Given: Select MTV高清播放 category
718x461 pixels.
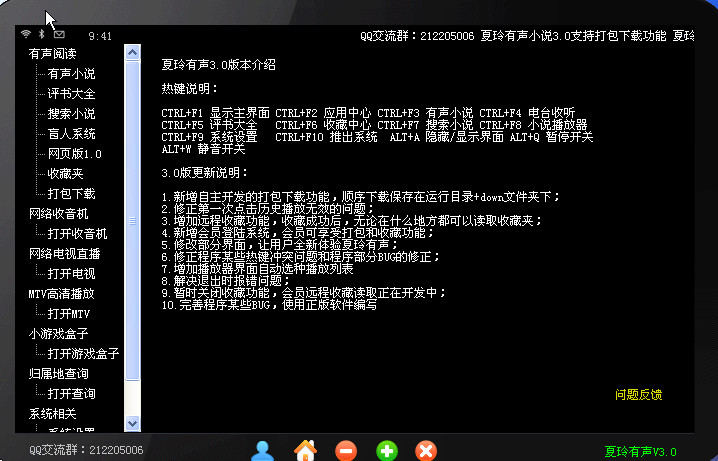Looking at the screenshot, I should 61,294.
